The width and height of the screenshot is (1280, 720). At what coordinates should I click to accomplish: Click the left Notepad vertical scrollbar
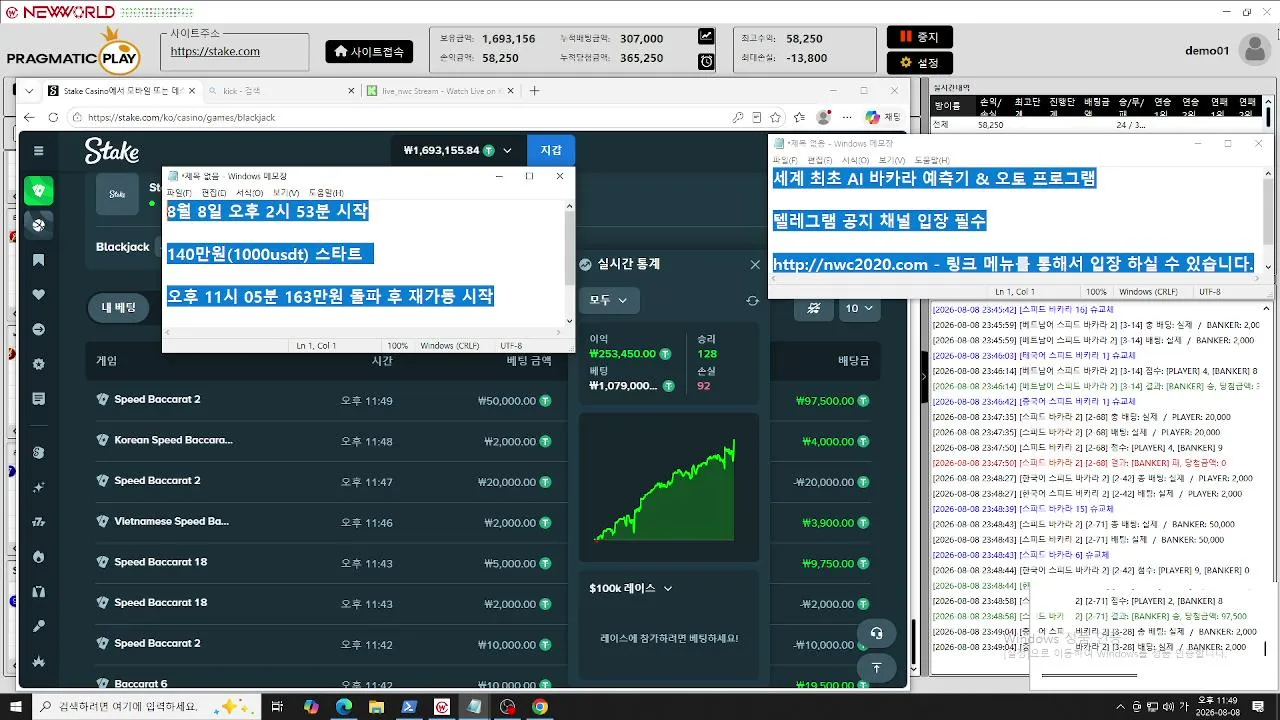click(x=570, y=265)
